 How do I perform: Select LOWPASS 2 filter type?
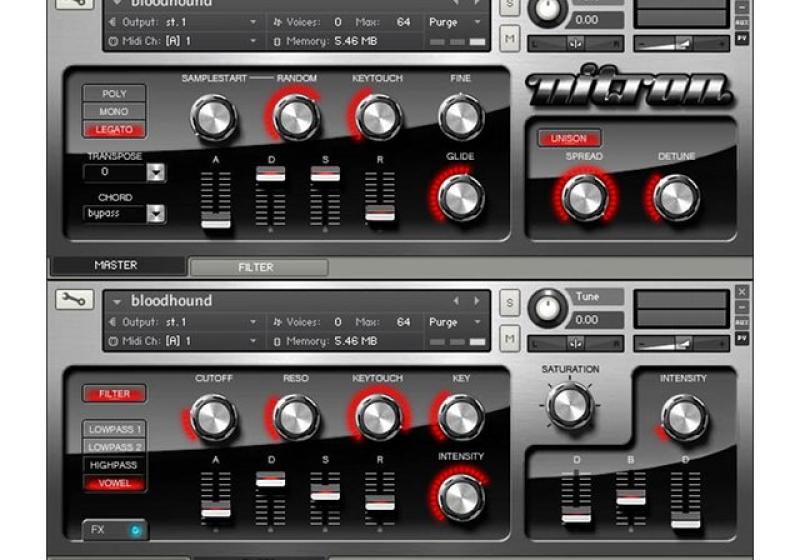(114, 447)
